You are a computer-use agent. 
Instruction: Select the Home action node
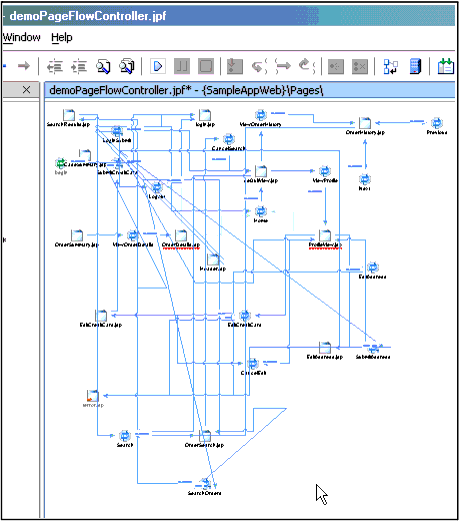261,211
